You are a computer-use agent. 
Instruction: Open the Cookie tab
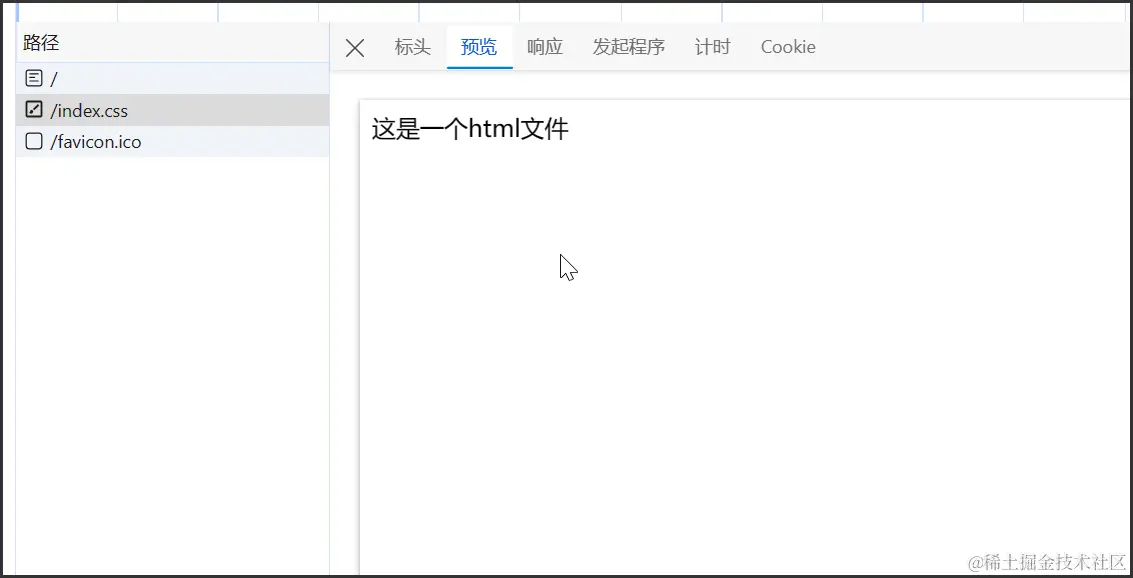[788, 47]
